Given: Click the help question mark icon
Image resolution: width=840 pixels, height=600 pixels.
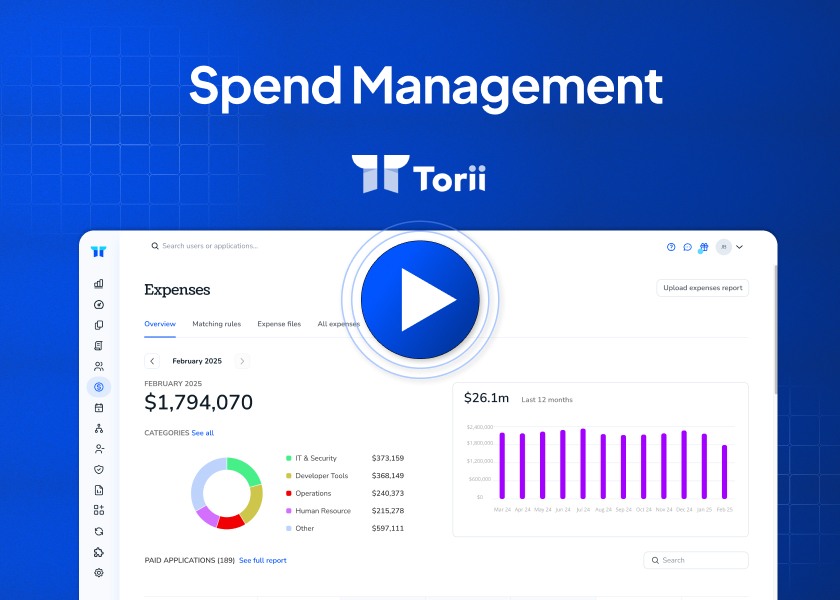Looking at the screenshot, I should (671, 247).
